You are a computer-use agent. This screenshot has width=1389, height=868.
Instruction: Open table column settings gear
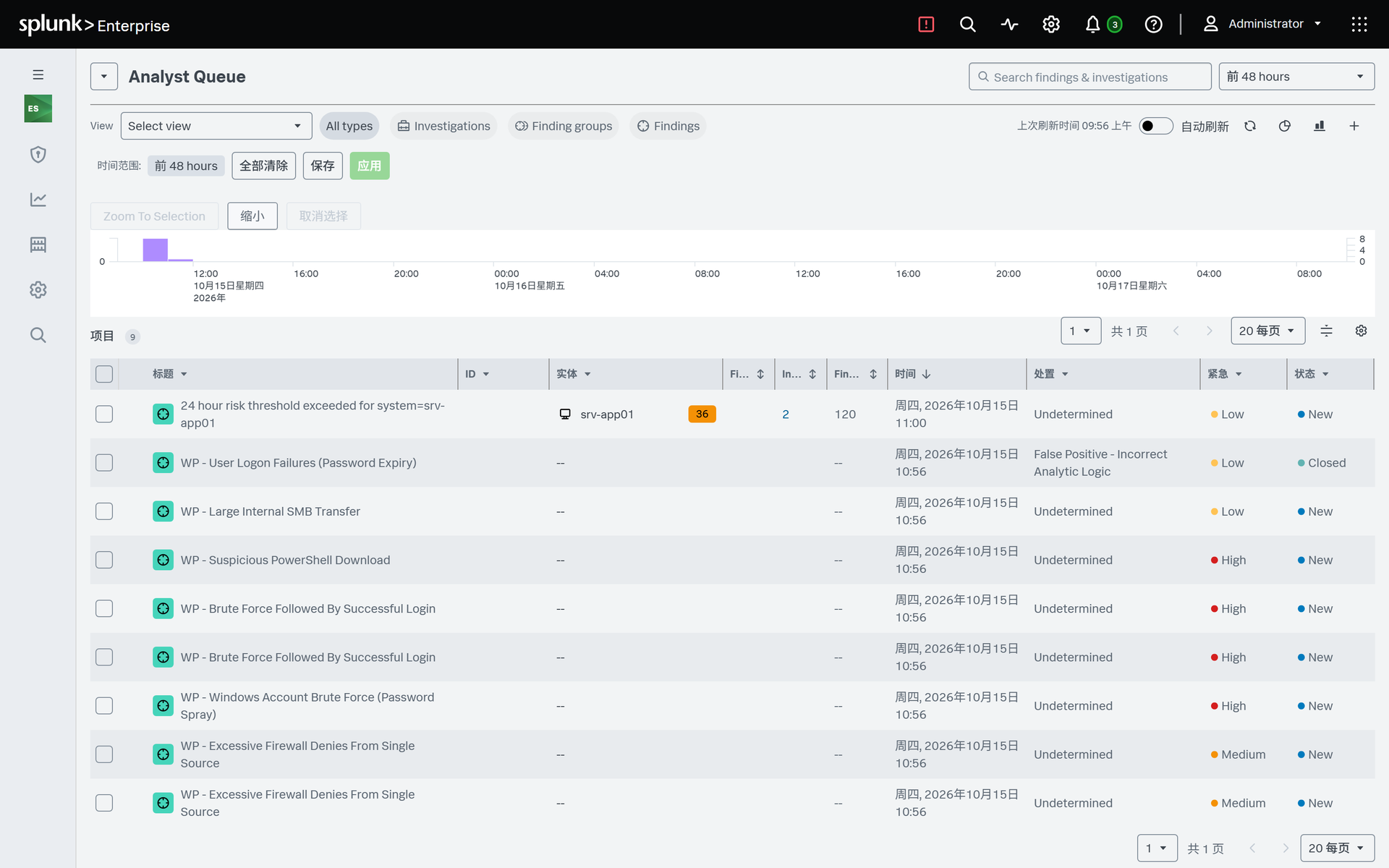[1361, 331]
